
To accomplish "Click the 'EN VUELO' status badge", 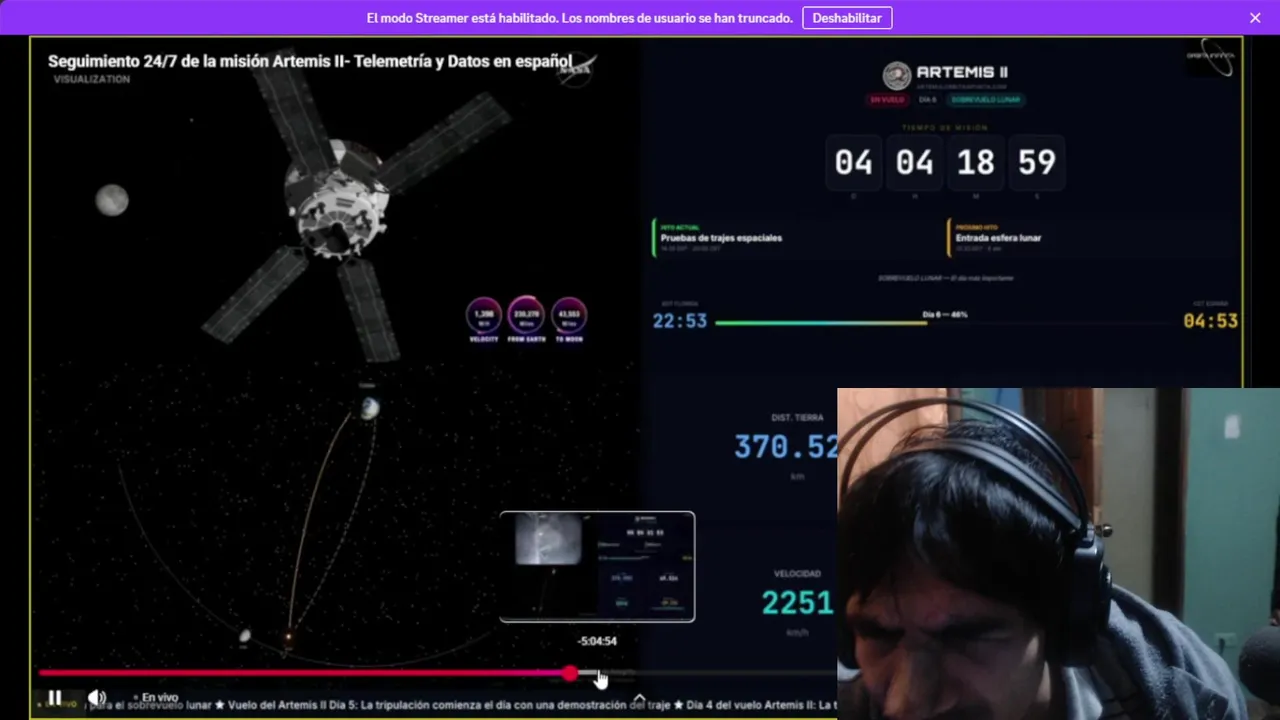I will (887, 99).
